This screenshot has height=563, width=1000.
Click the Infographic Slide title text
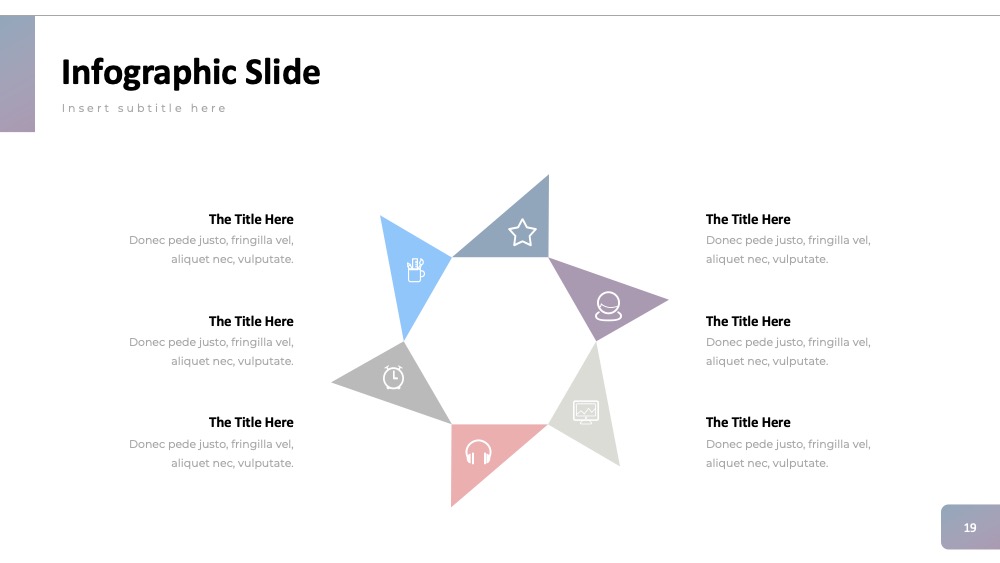(191, 73)
